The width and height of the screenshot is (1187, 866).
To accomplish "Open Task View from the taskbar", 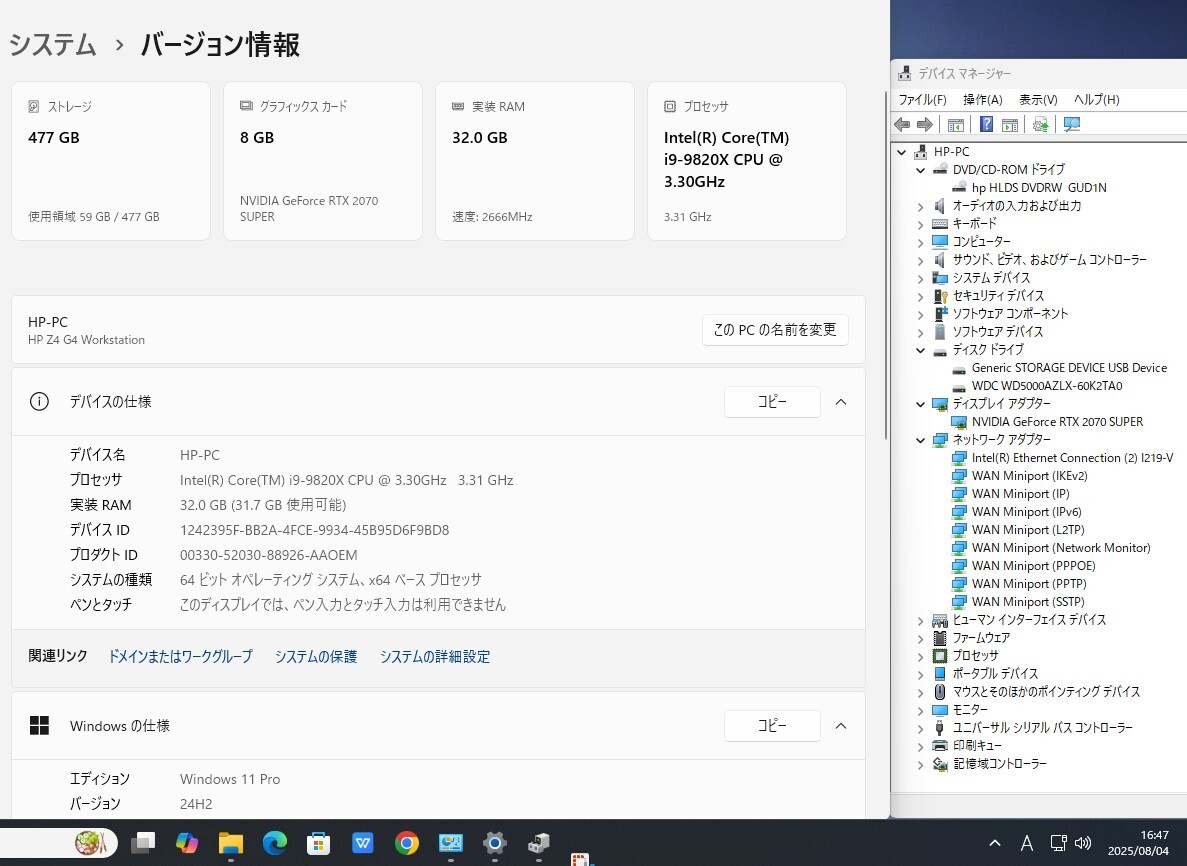I will 143,843.
